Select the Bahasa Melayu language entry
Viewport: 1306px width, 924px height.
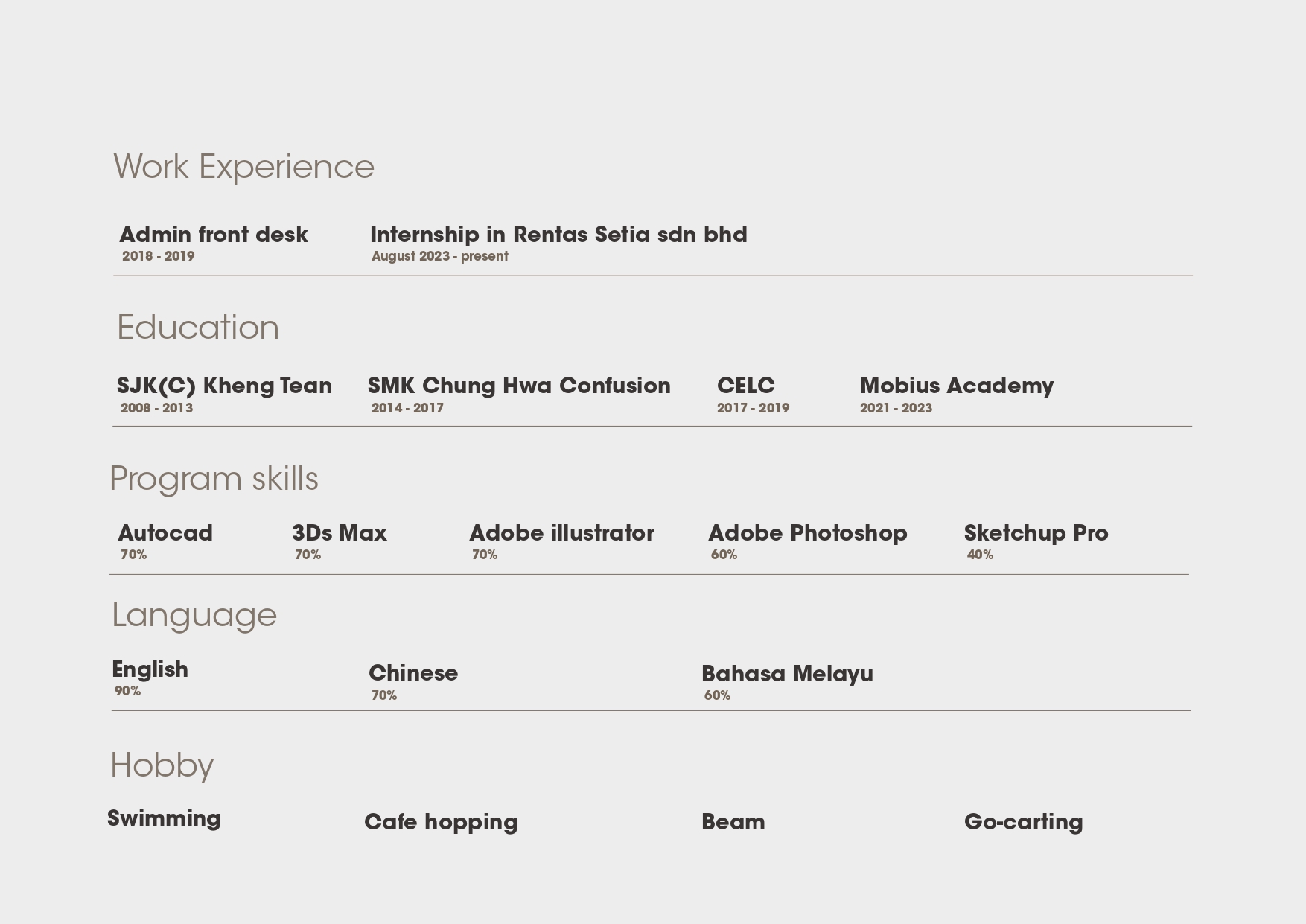[787, 674]
